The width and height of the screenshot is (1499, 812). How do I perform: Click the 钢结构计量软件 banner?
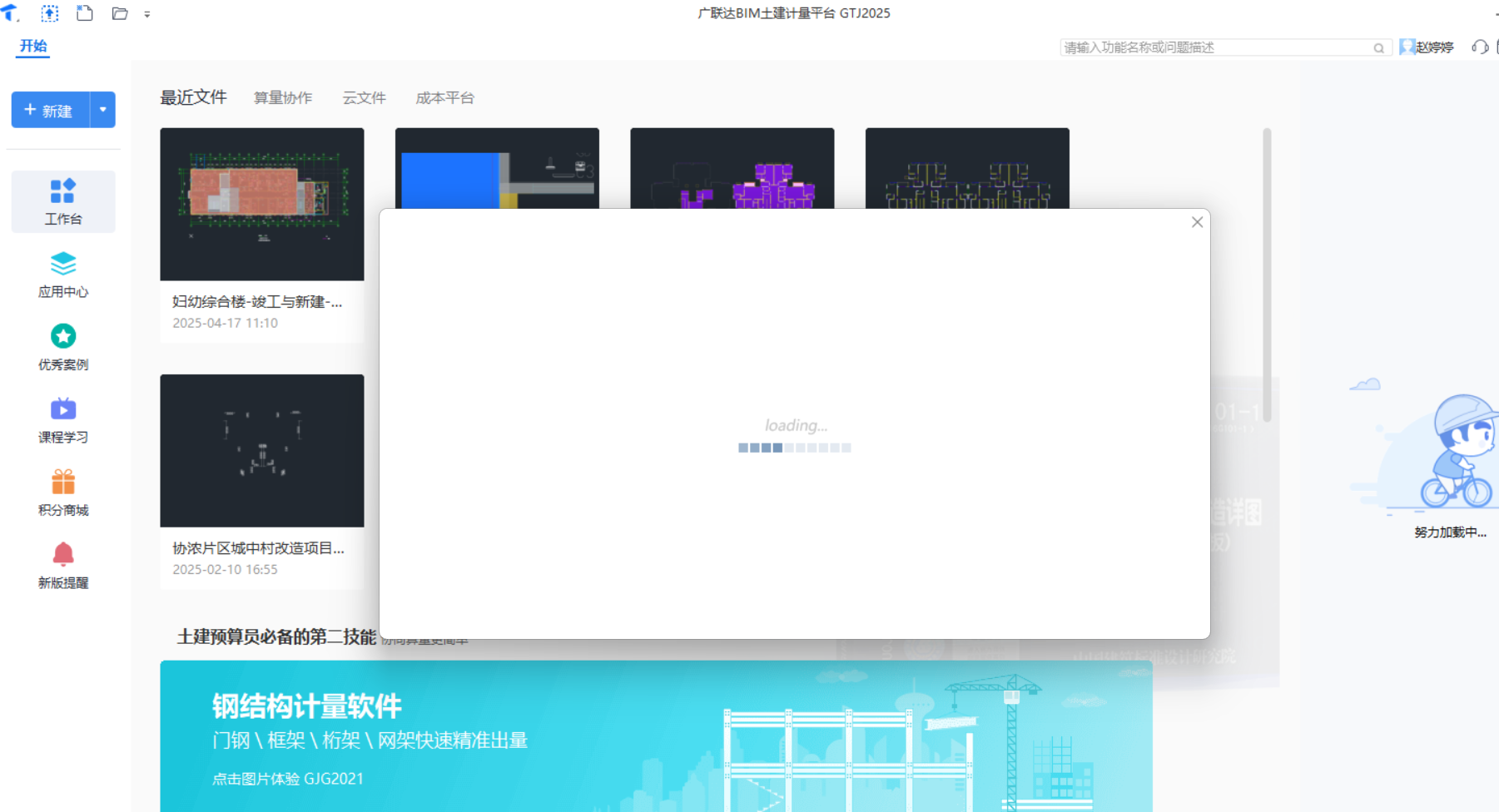(656, 736)
